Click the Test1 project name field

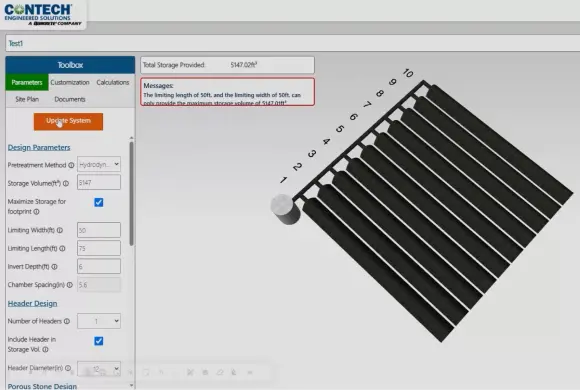pos(292,43)
